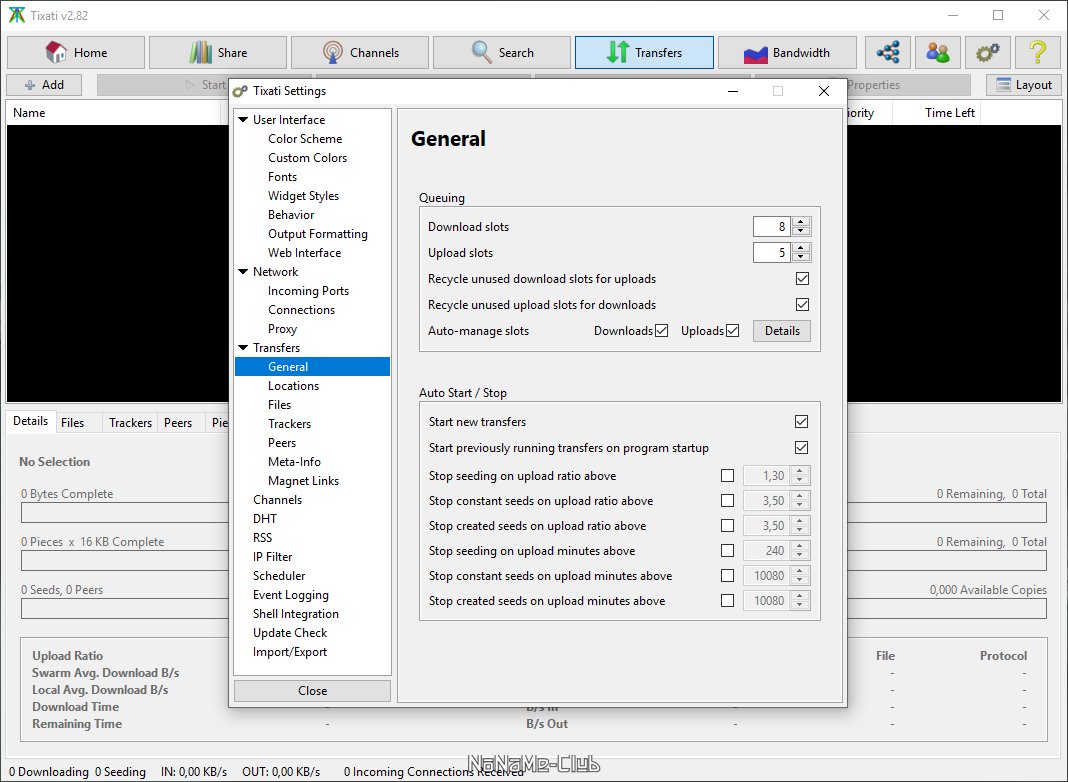The image size is (1068, 782).
Task: Click the Add transfer button
Action: tap(44, 85)
